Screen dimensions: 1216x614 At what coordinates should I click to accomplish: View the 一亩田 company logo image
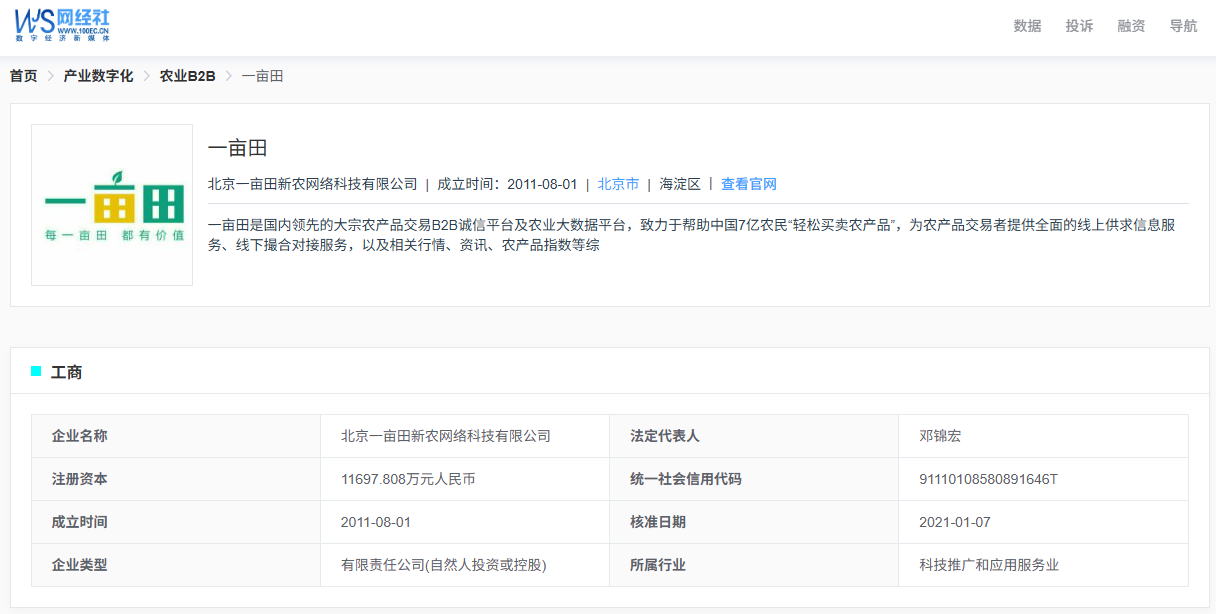112,205
